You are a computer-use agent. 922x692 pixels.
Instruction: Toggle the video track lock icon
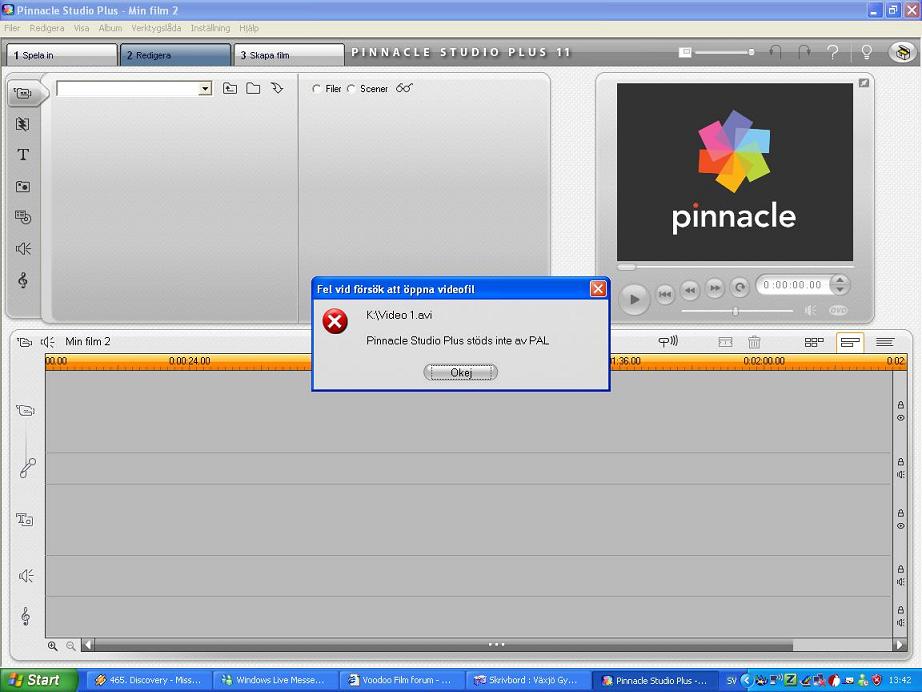click(900, 405)
